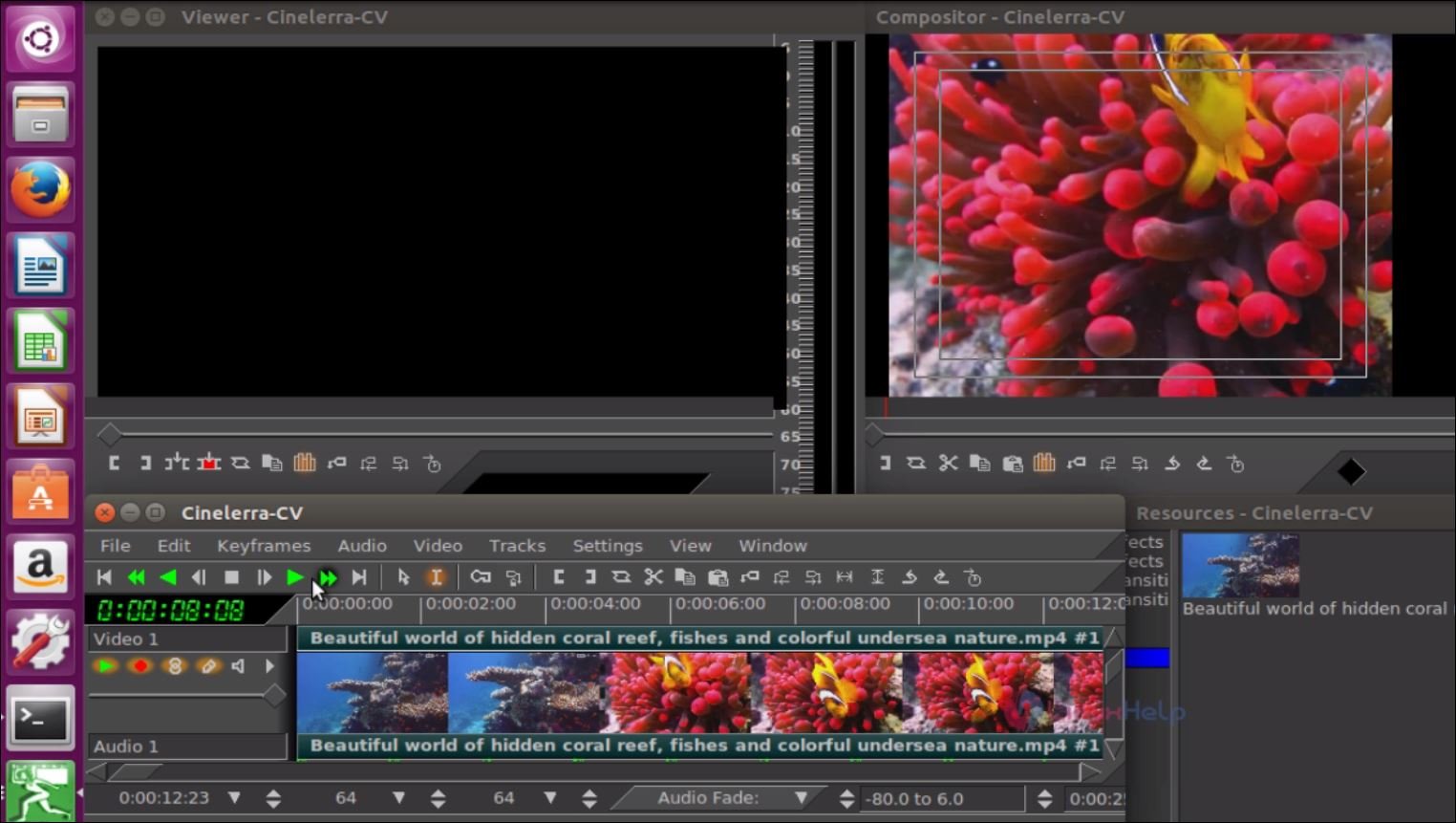Mute the Video 1 track
This screenshot has height=823, width=1456.
click(239, 666)
